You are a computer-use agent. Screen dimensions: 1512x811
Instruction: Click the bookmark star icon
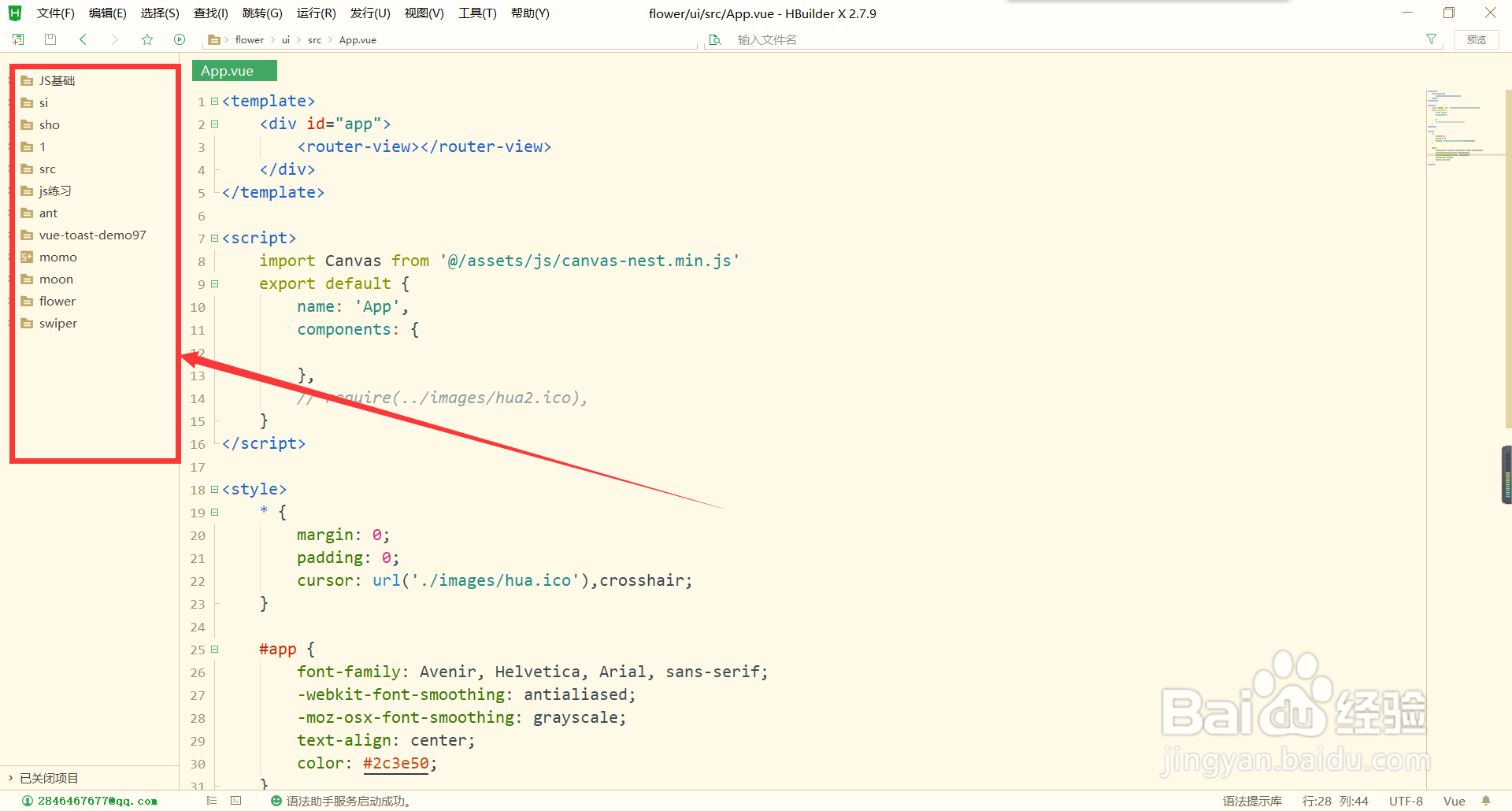147,39
